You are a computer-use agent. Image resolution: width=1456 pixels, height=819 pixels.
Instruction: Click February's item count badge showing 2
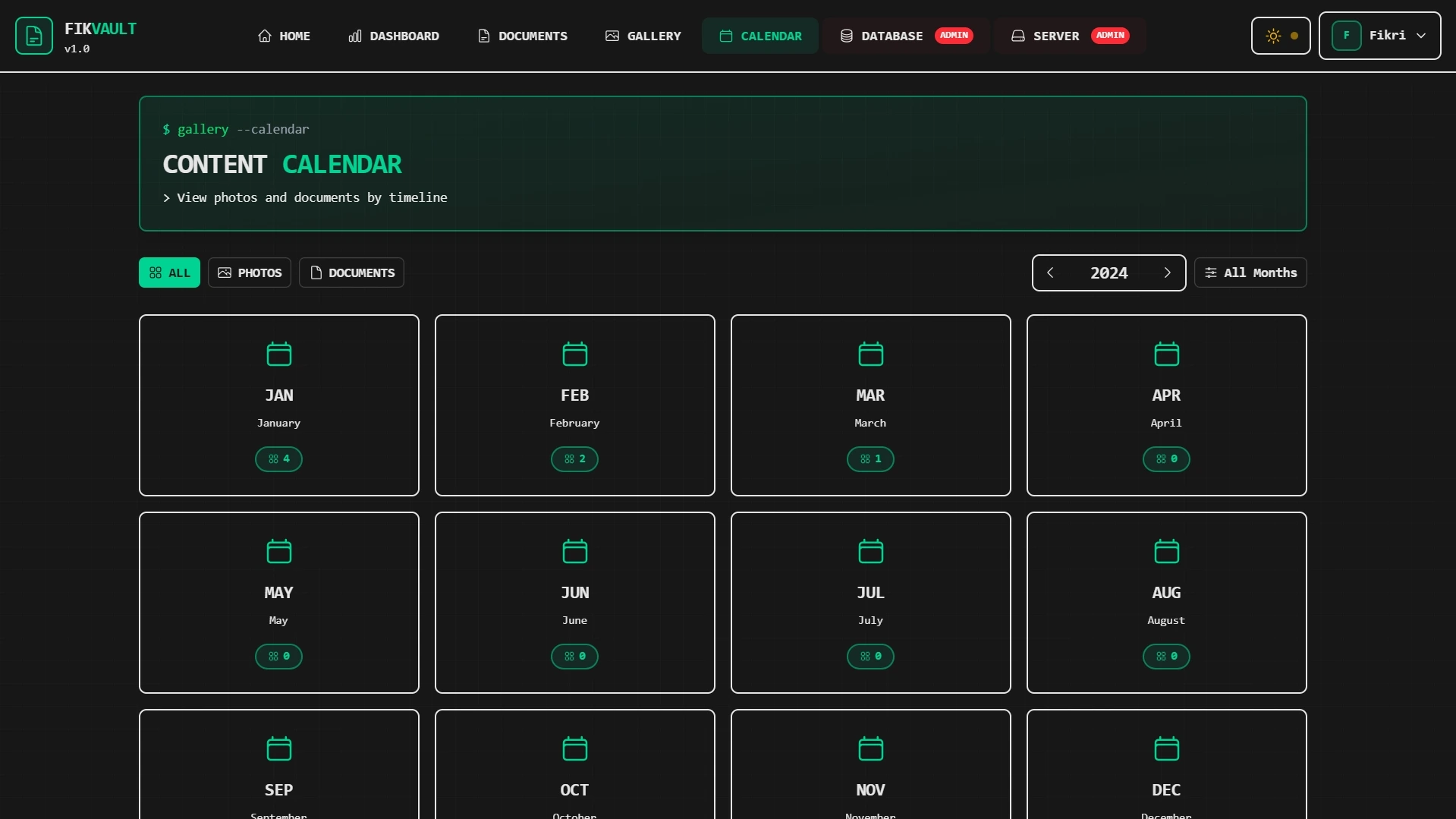(574, 459)
